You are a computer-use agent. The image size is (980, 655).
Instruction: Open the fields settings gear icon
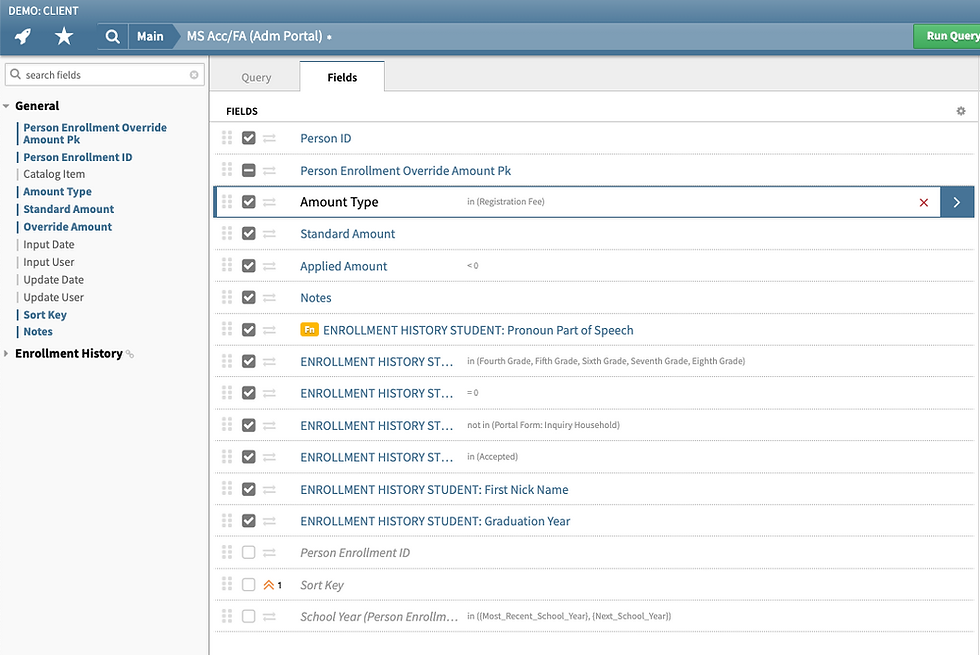click(x=961, y=111)
